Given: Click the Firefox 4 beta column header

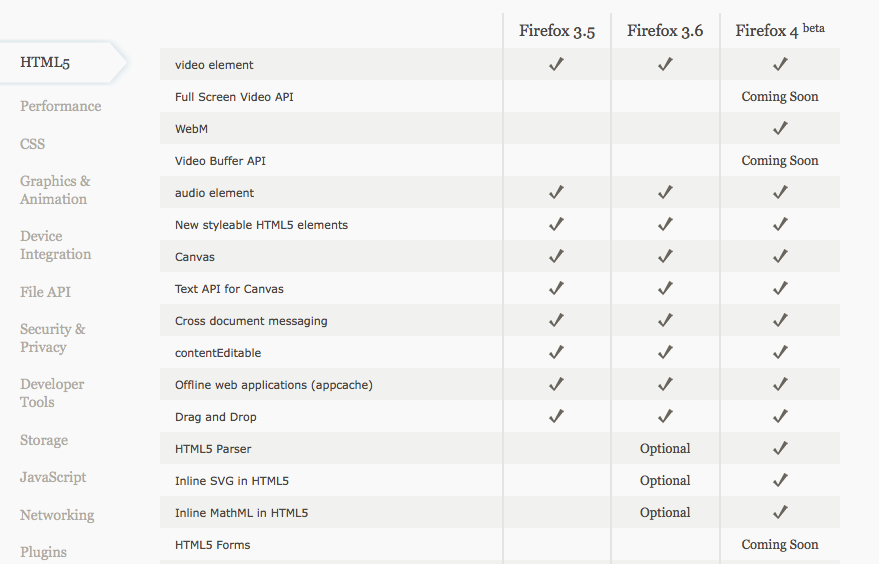Looking at the screenshot, I should point(780,30).
